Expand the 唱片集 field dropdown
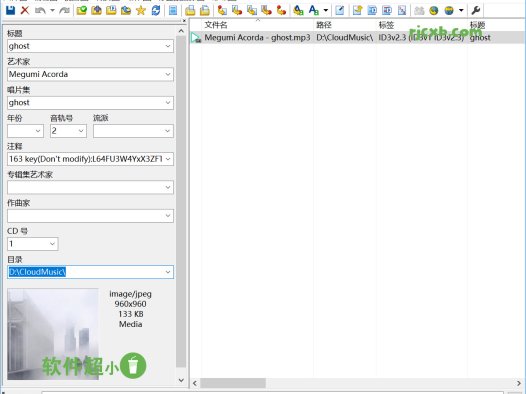 click(168, 103)
